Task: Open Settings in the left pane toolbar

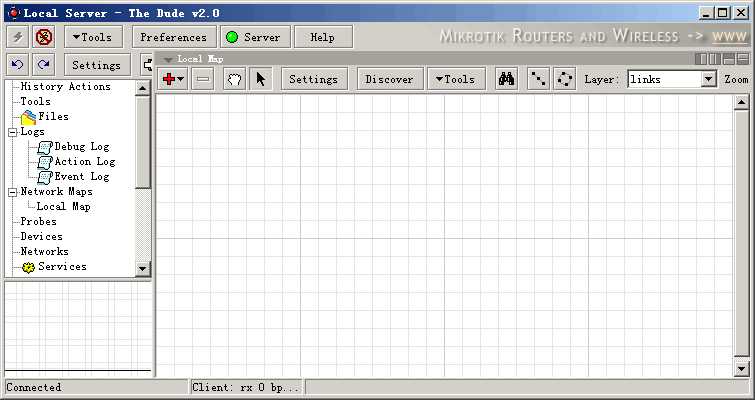Action: 96,65
